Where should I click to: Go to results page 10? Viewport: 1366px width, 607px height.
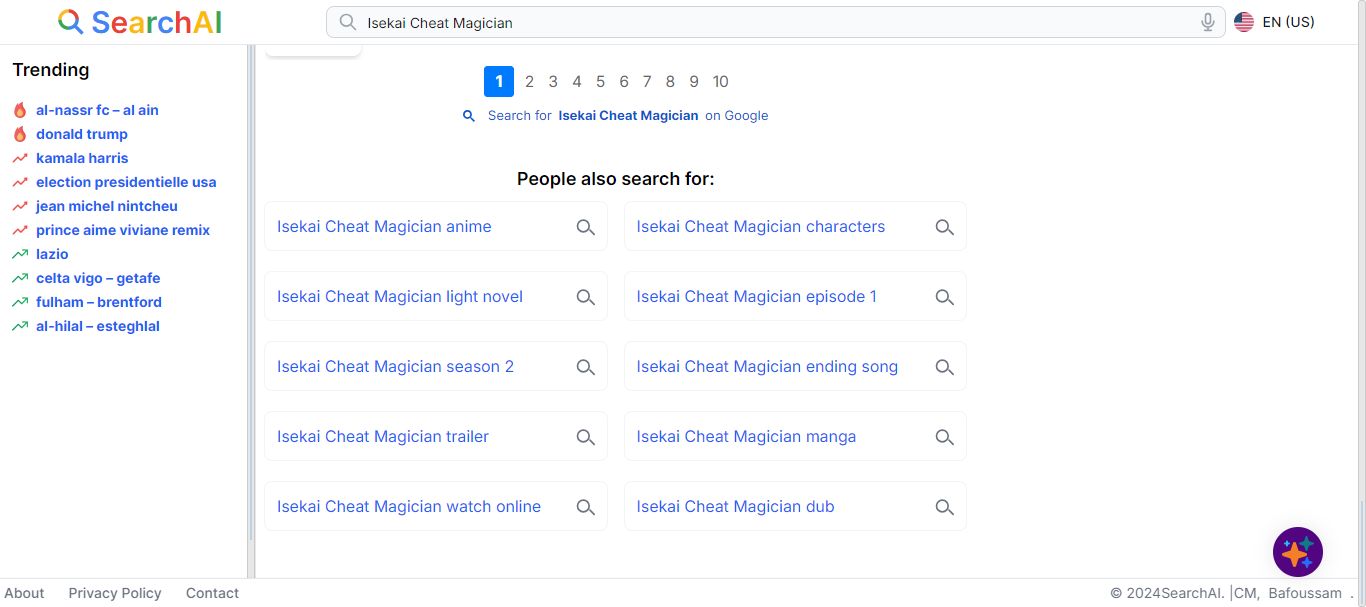point(720,82)
